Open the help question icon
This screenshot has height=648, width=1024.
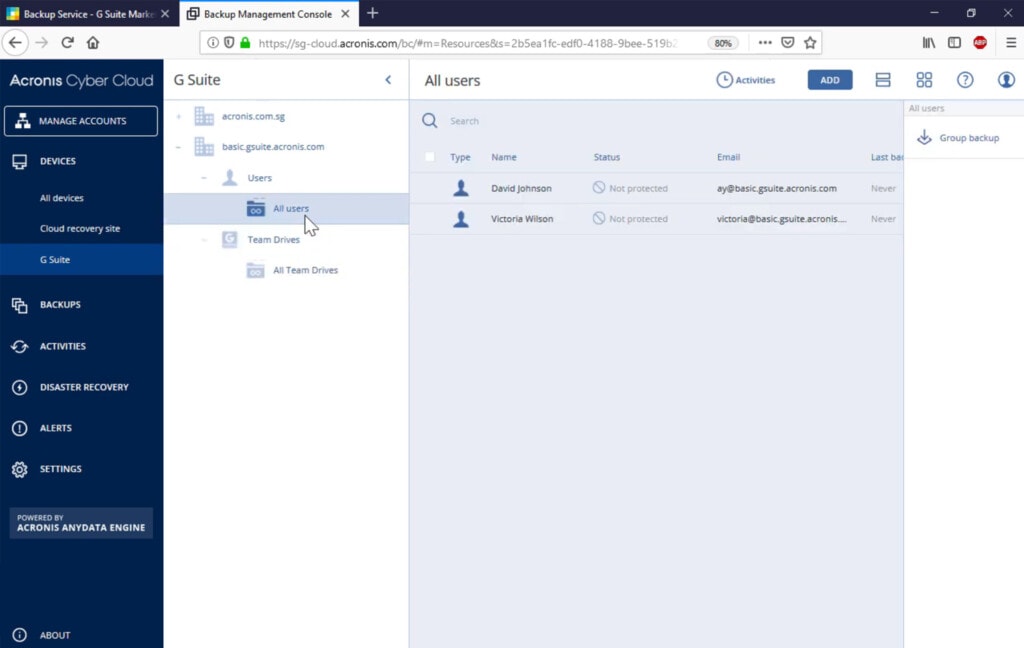pyautogui.click(x=965, y=80)
